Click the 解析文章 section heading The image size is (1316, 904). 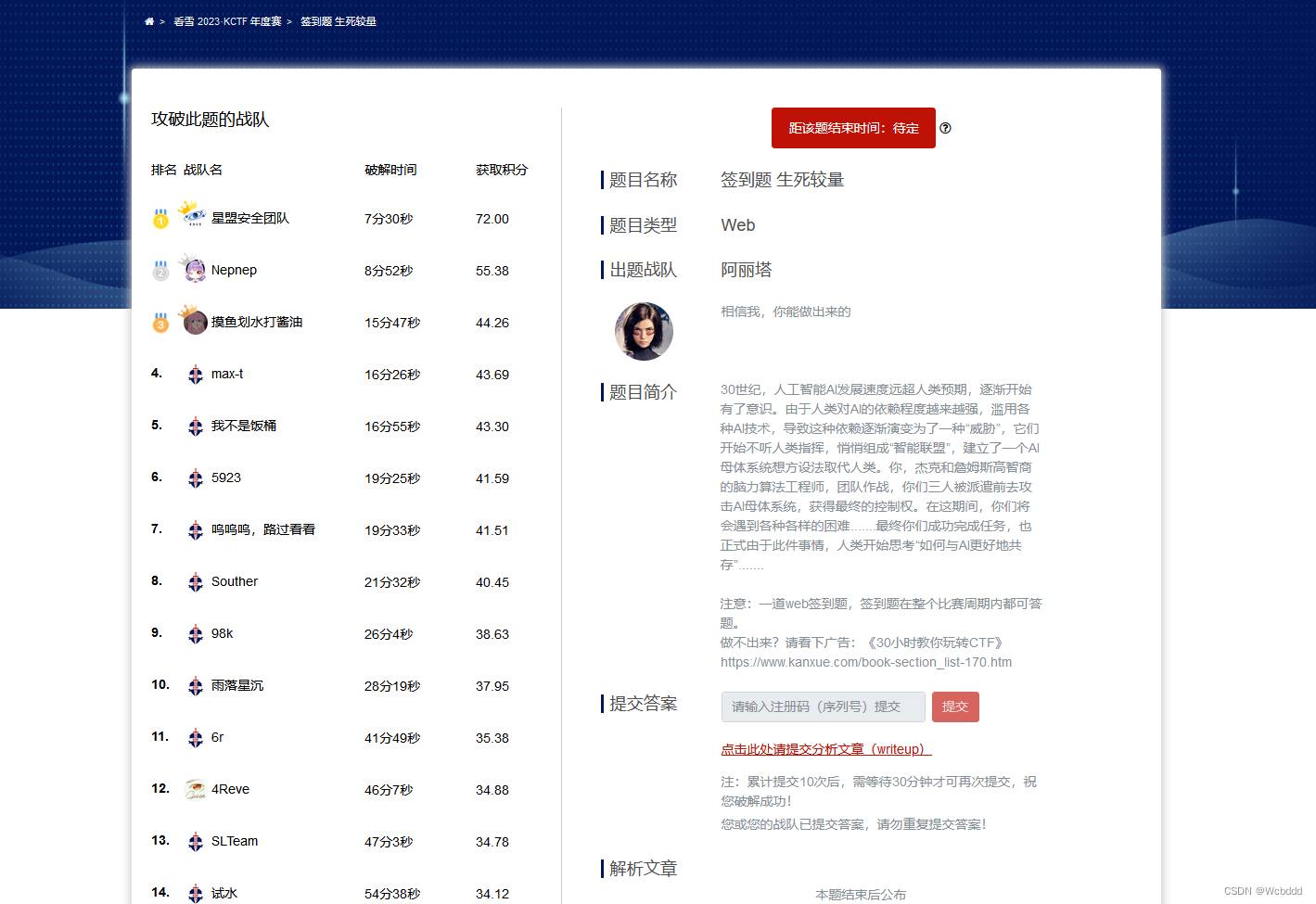tap(643, 869)
